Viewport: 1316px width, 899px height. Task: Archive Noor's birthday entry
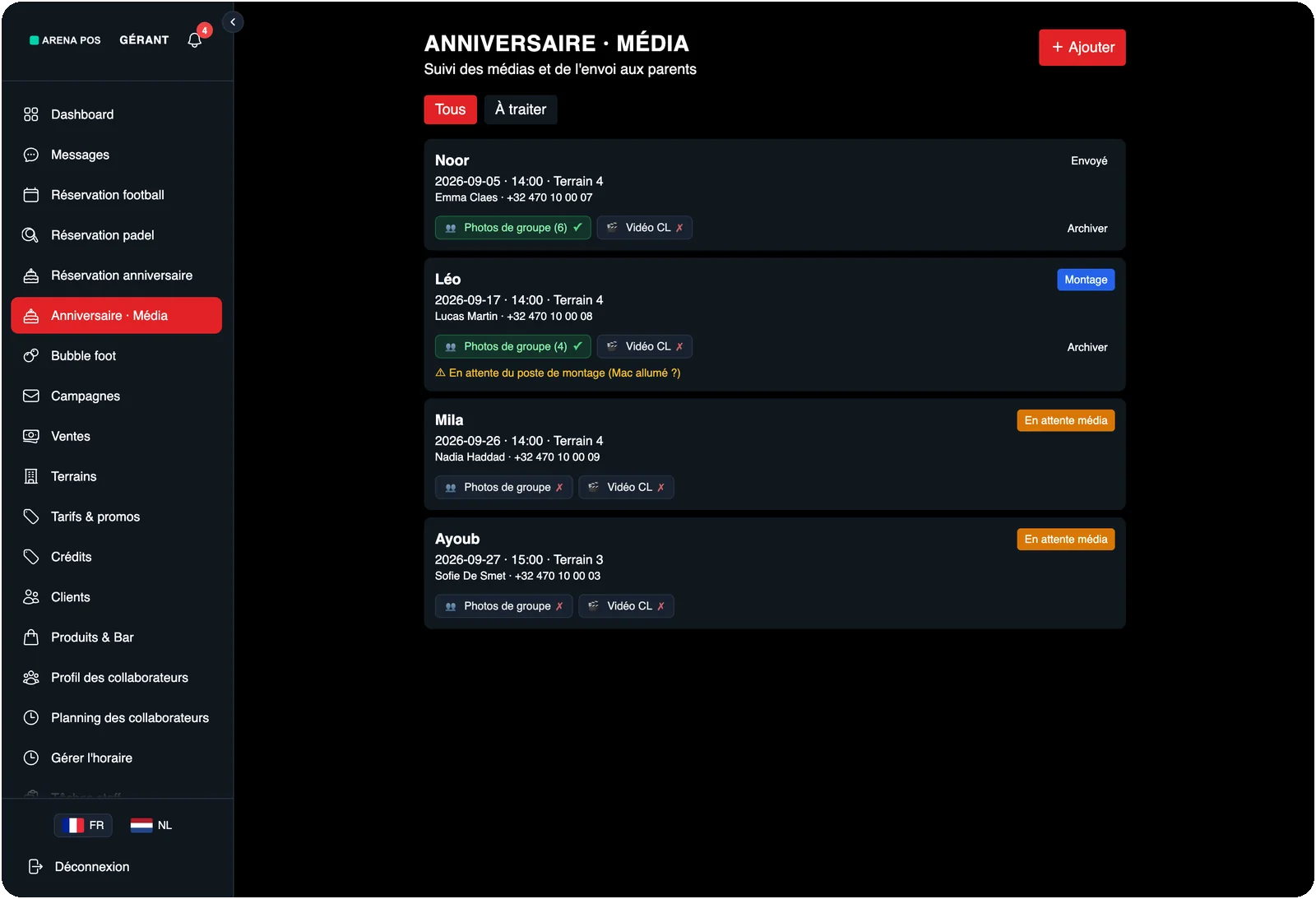1087,229
